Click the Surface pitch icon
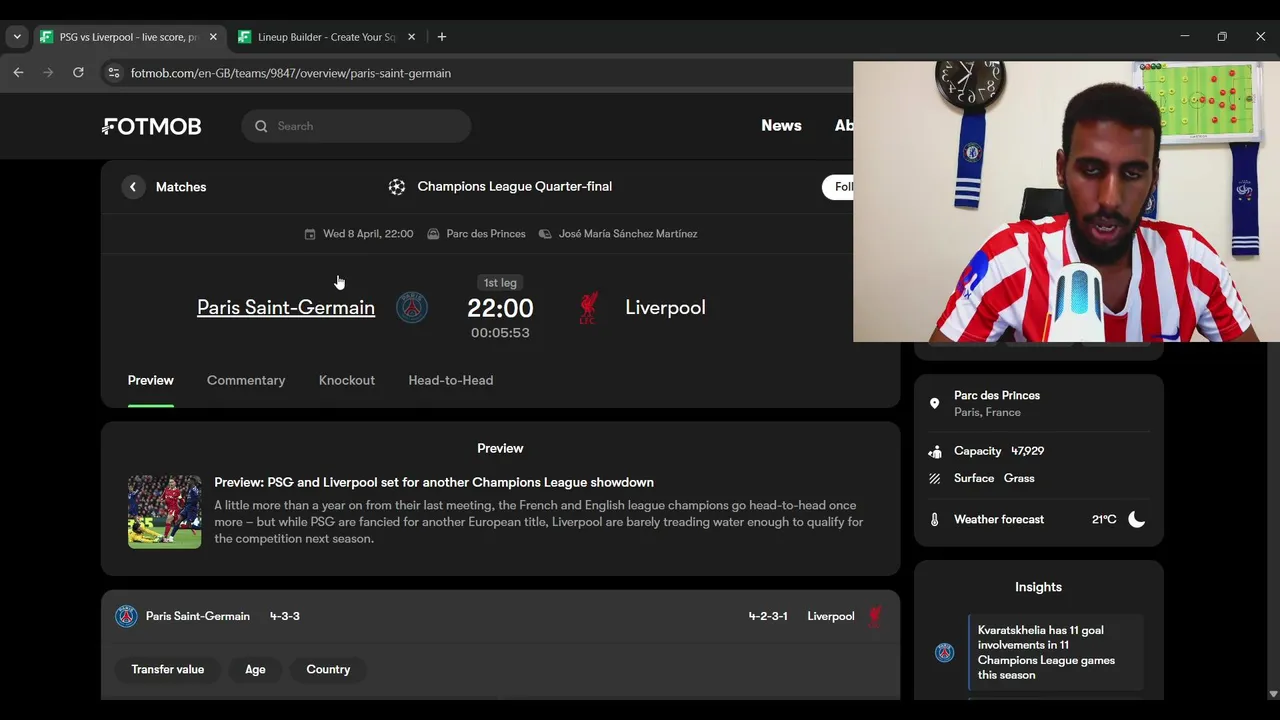Viewport: 1280px width, 720px height. 934,479
